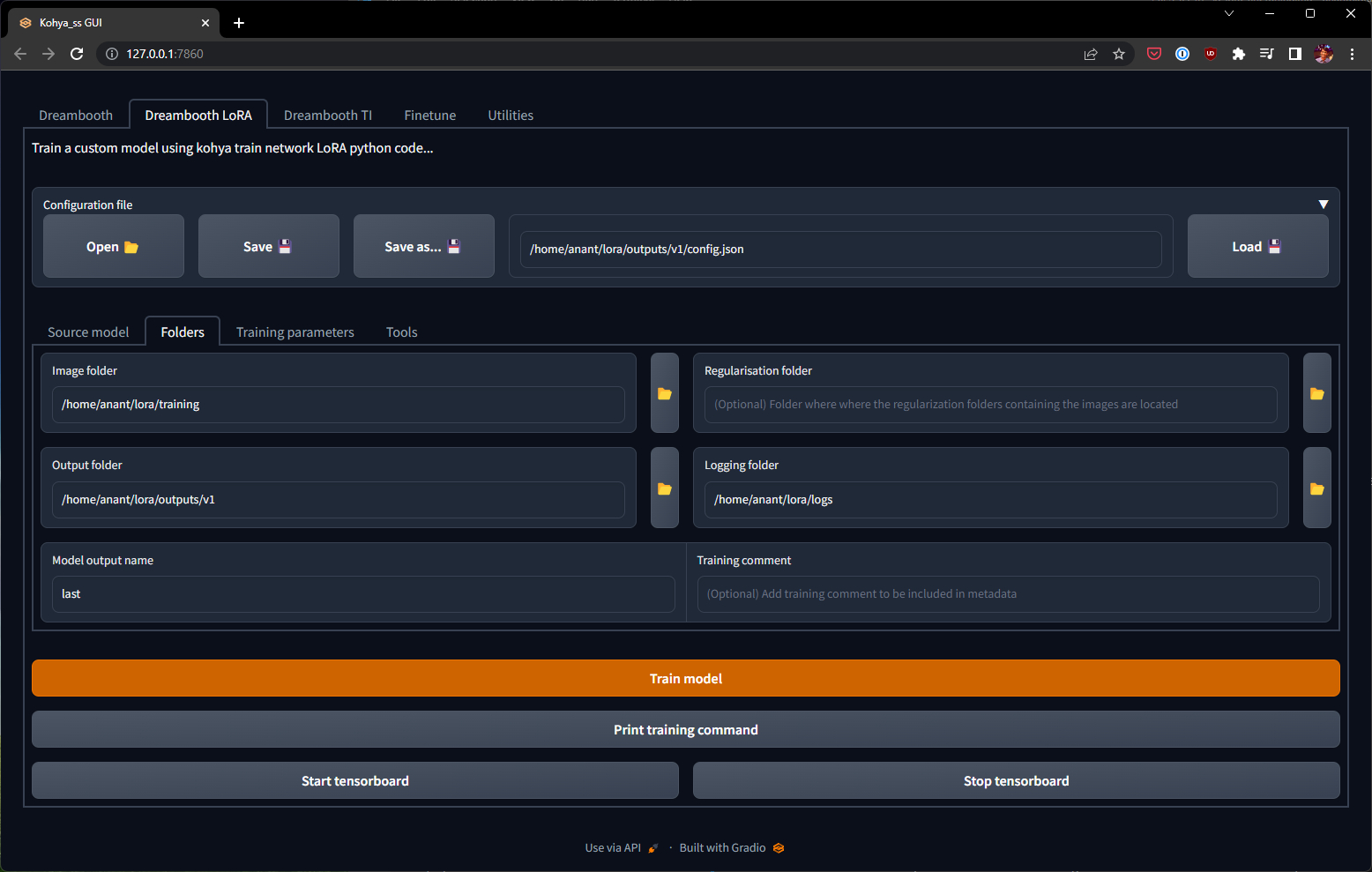
Task: Go forward in browser history
Action: [x=48, y=54]
